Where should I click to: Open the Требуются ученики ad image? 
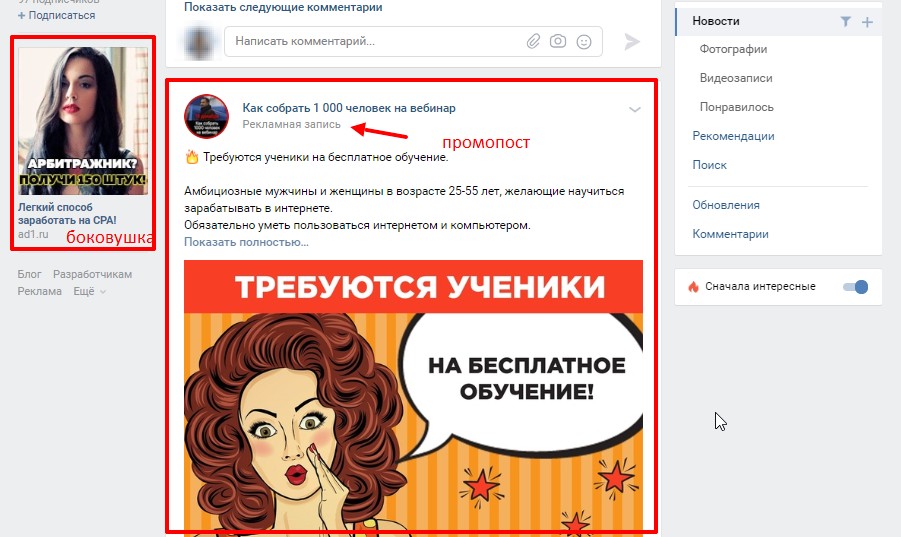[x=413, y=396]
